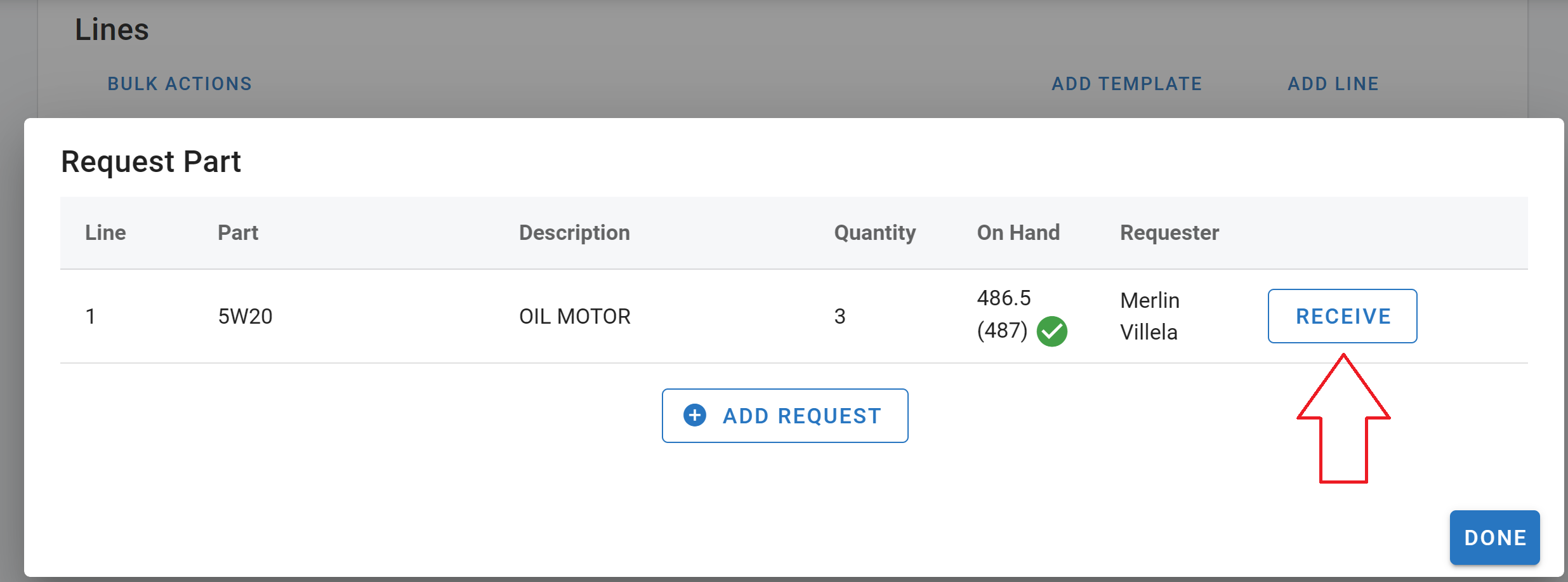Click the on-hand value 486.5
Viewport: 1568px width, 582px height.
pos(1004,298)
